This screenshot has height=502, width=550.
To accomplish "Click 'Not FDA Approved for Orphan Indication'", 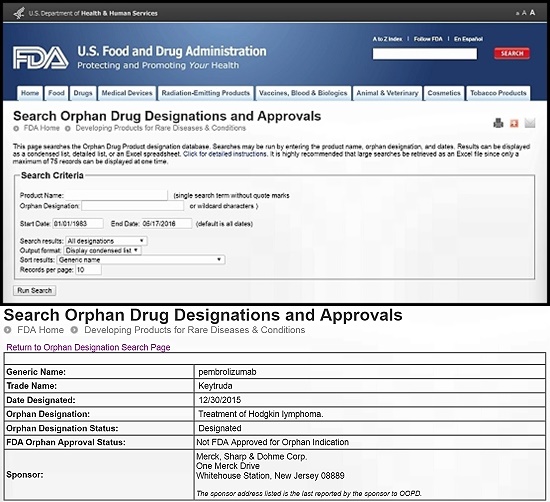I will pos(273,442).
